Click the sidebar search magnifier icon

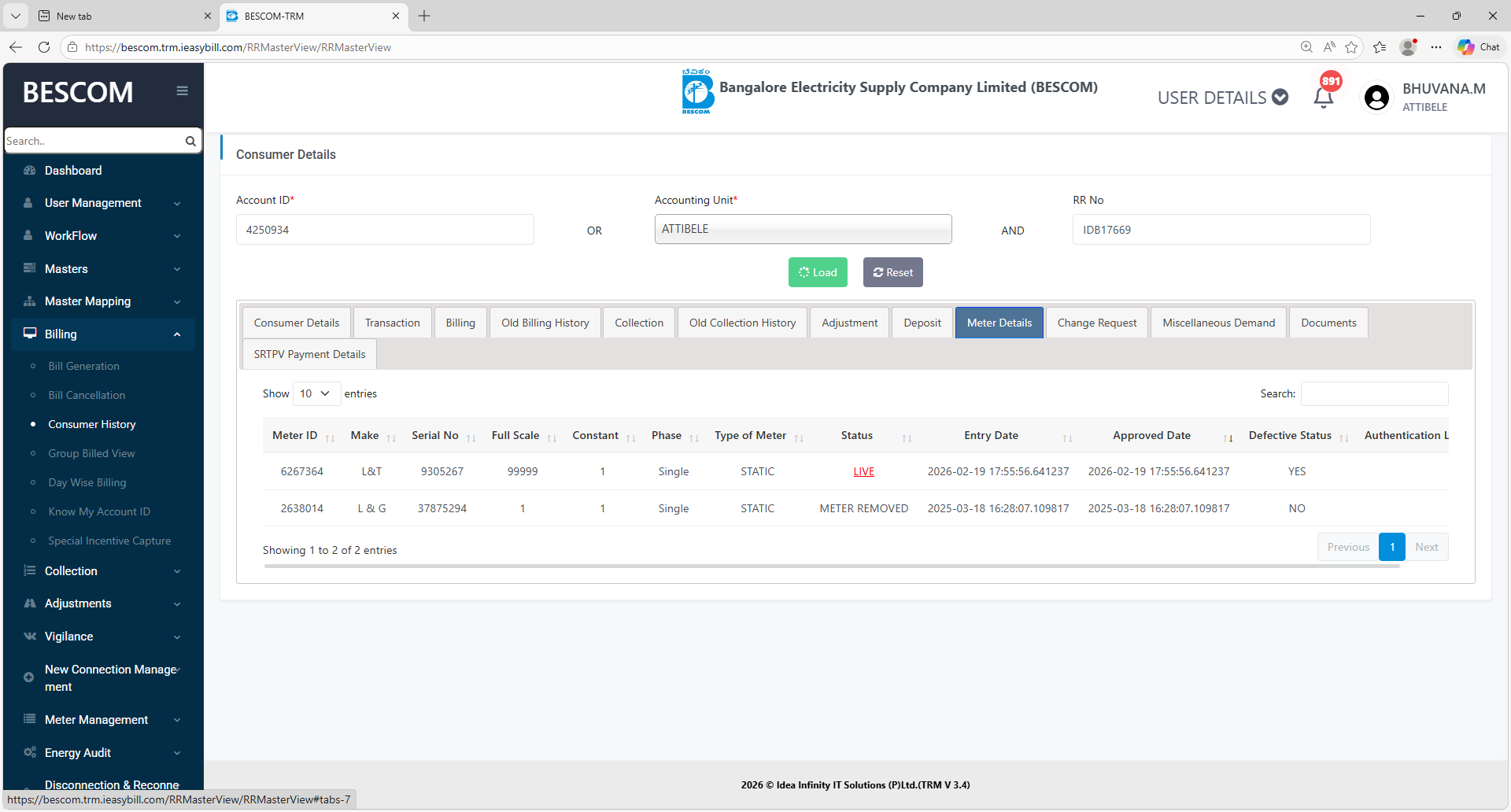click(190, 142)
